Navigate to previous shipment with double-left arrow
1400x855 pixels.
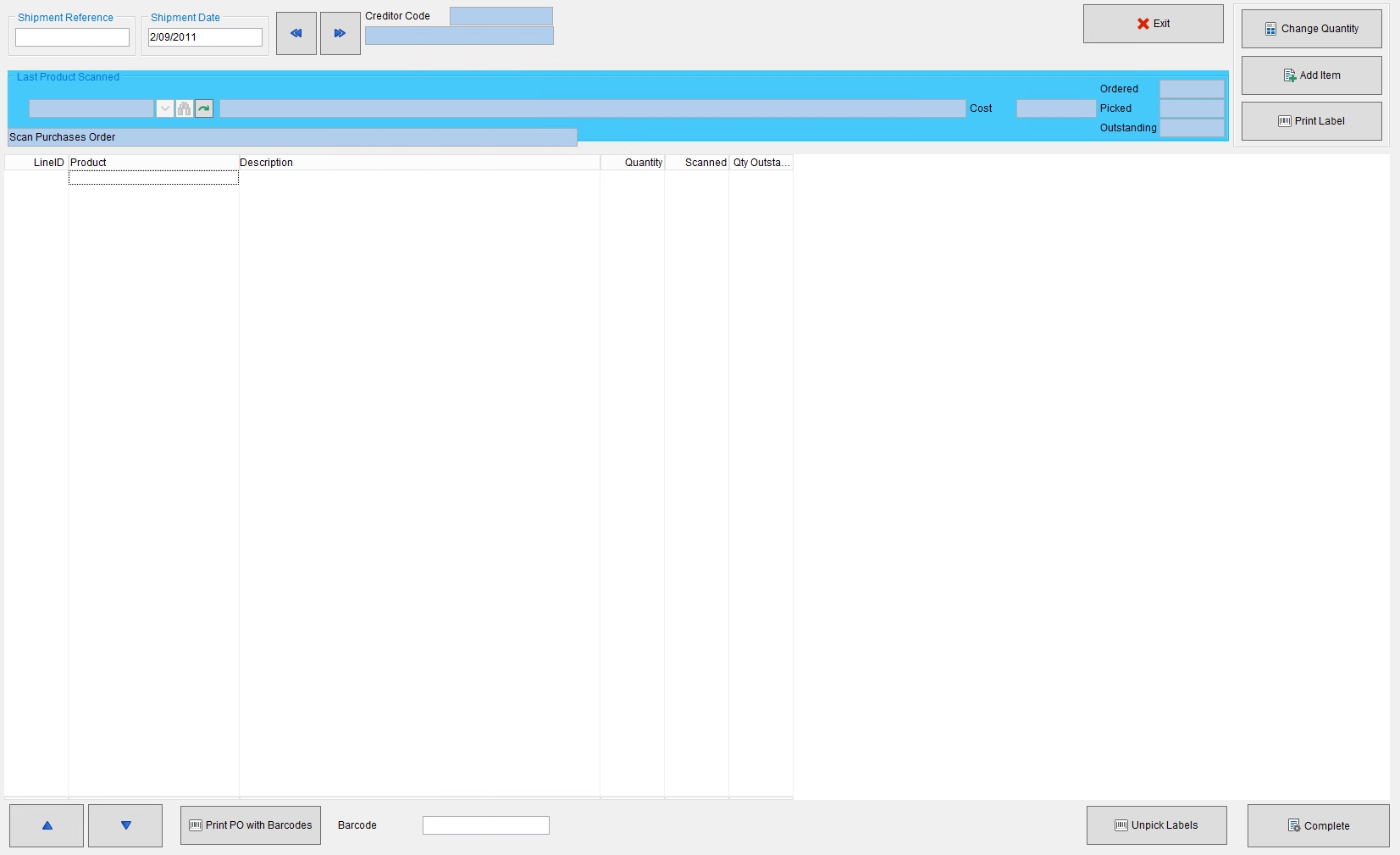296,33
